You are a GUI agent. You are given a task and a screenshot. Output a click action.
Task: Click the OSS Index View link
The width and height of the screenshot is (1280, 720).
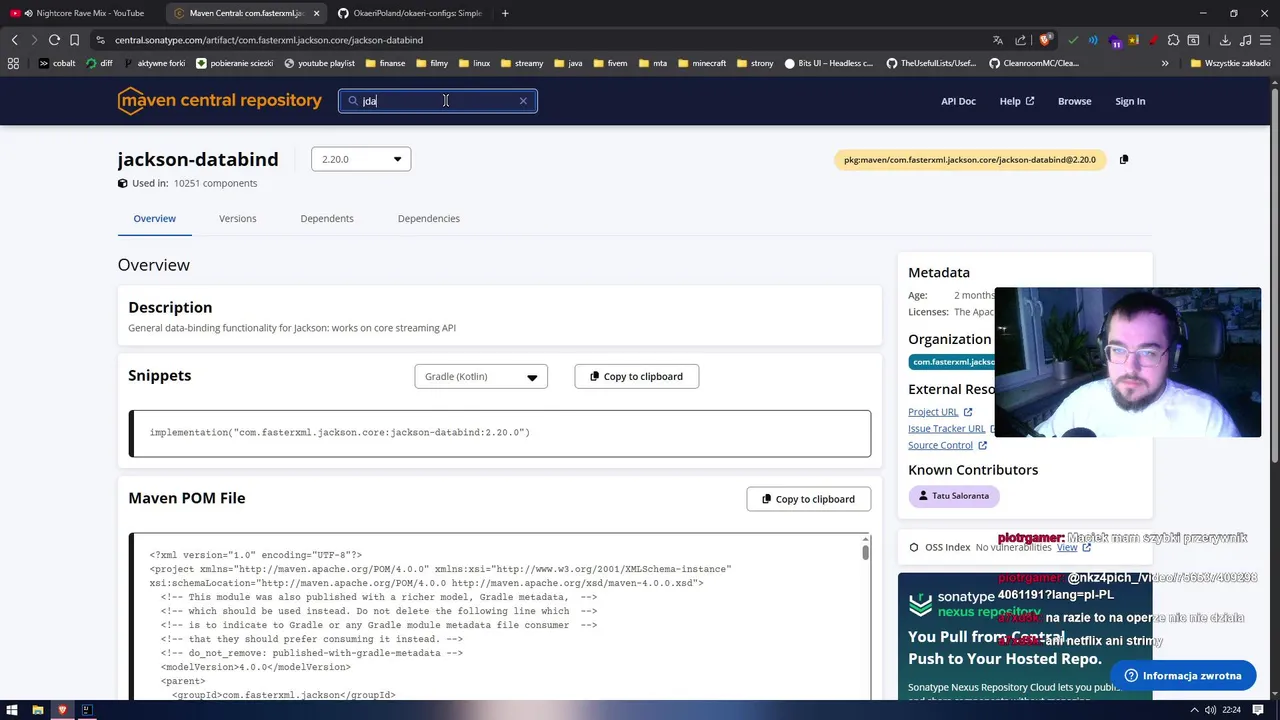pos(1073,547)
